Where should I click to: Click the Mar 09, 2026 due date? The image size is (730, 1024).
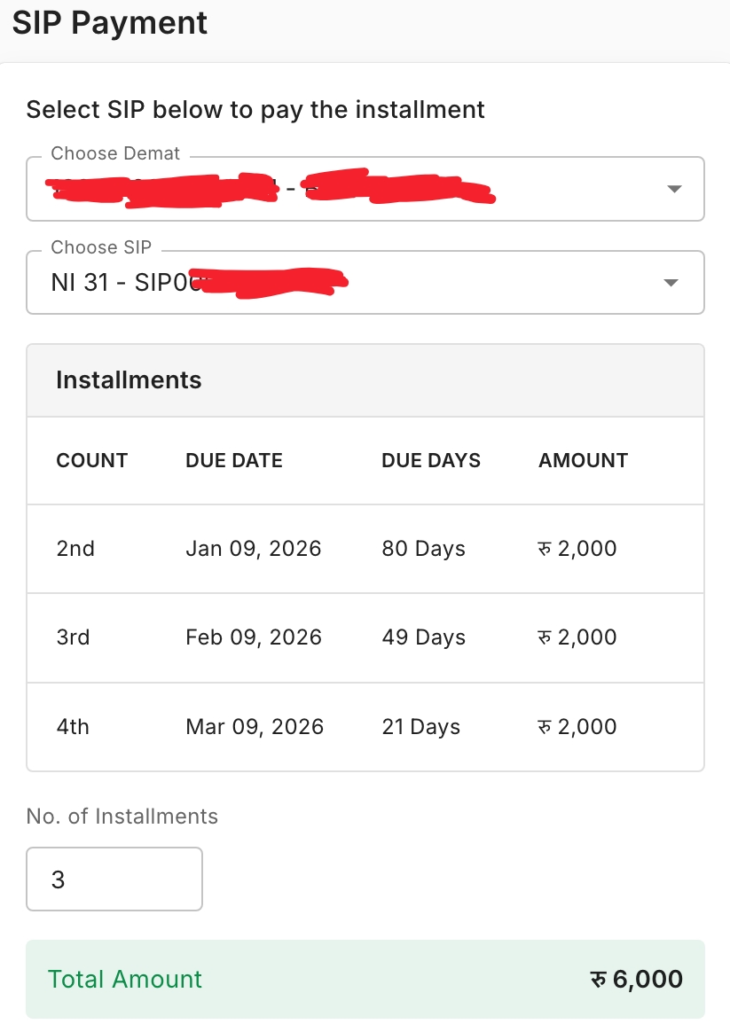255,727
